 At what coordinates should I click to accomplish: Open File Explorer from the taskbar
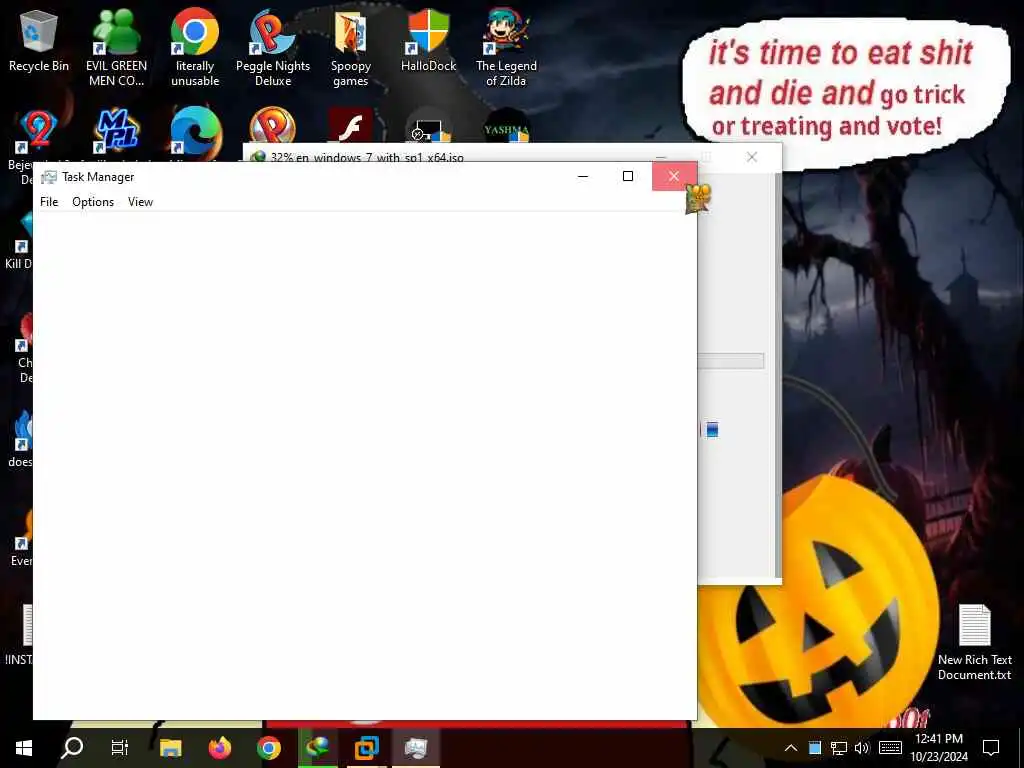pyautogui.click(x=170, y=748)
